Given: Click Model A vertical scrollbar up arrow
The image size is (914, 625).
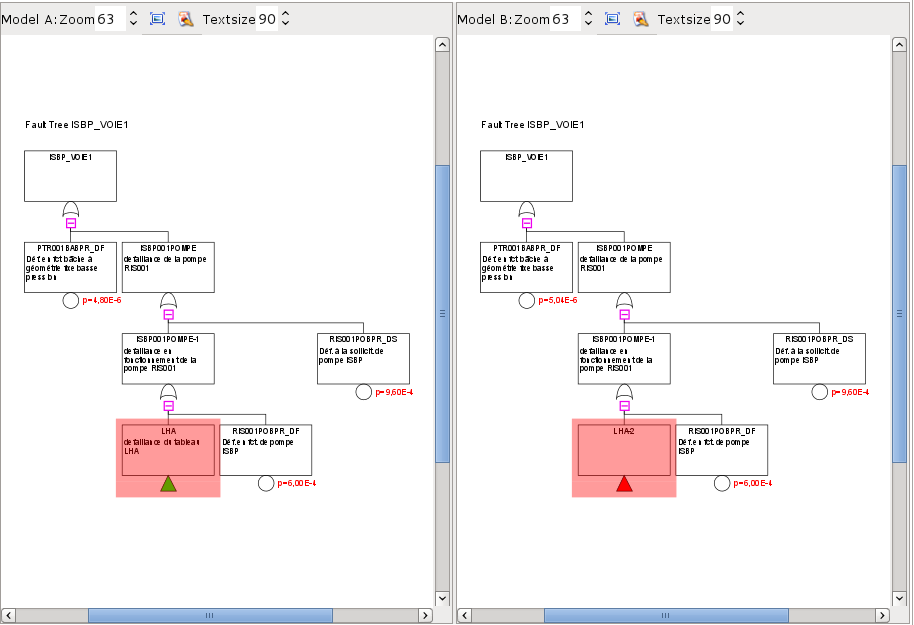Looking at the screenshot, I should pos(442,44).
